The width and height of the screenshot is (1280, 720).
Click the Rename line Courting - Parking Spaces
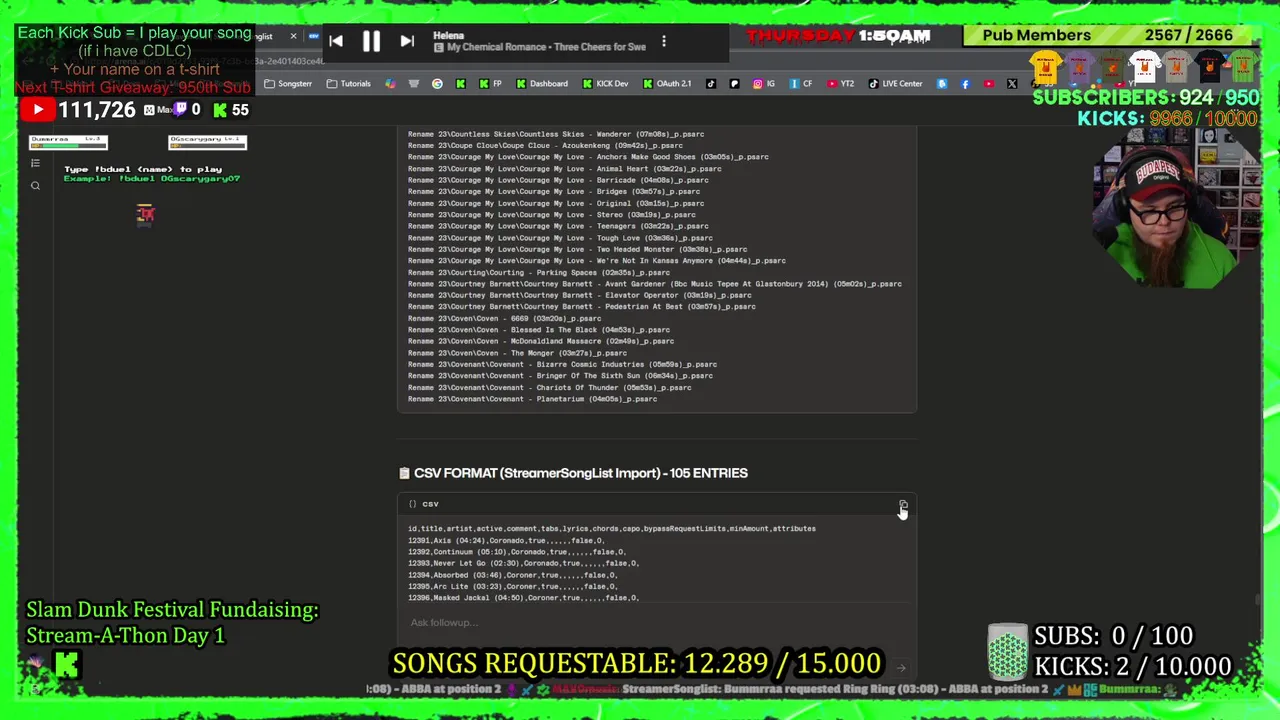[539, 272]
